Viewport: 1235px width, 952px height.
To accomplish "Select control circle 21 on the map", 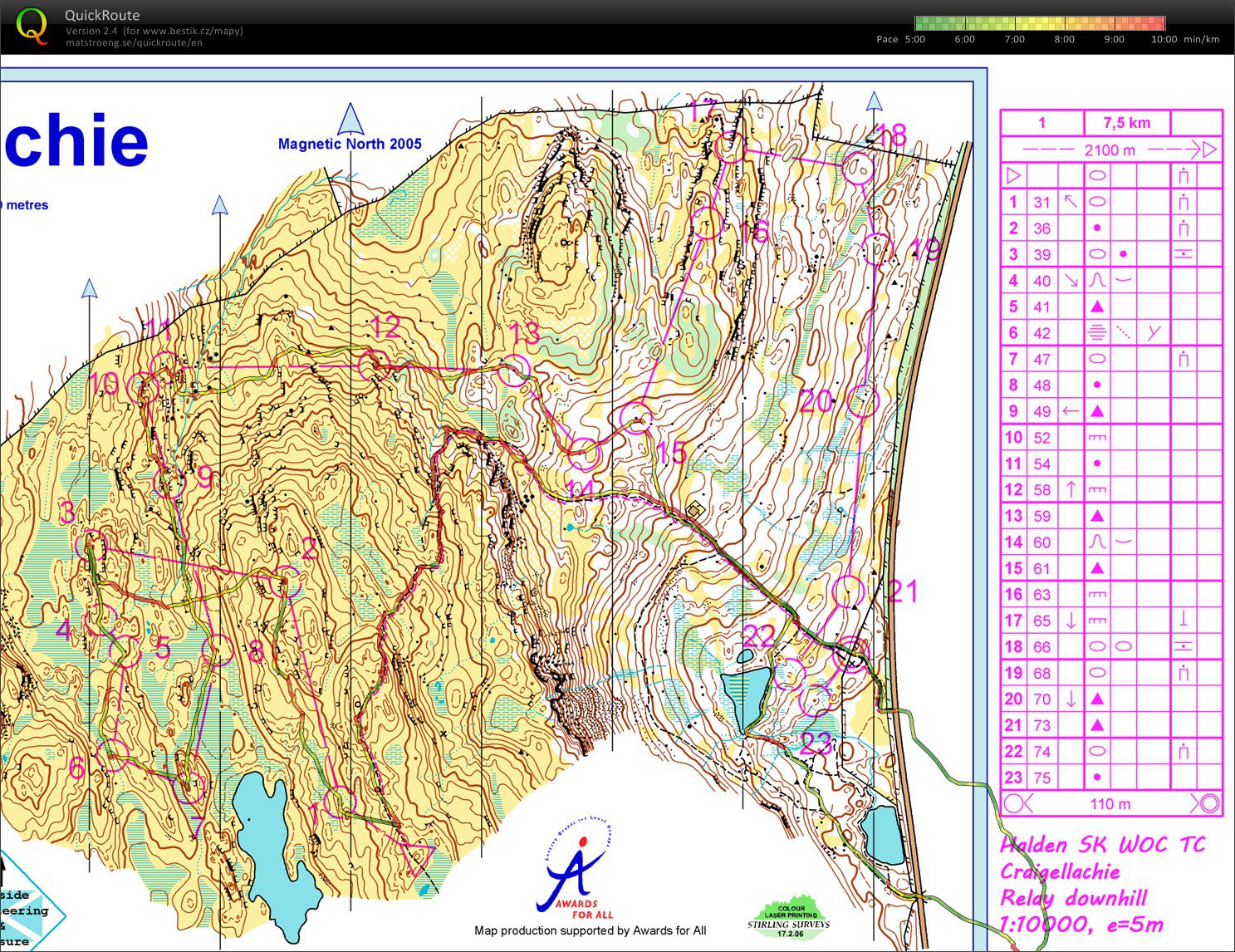I will pos(848,591).
